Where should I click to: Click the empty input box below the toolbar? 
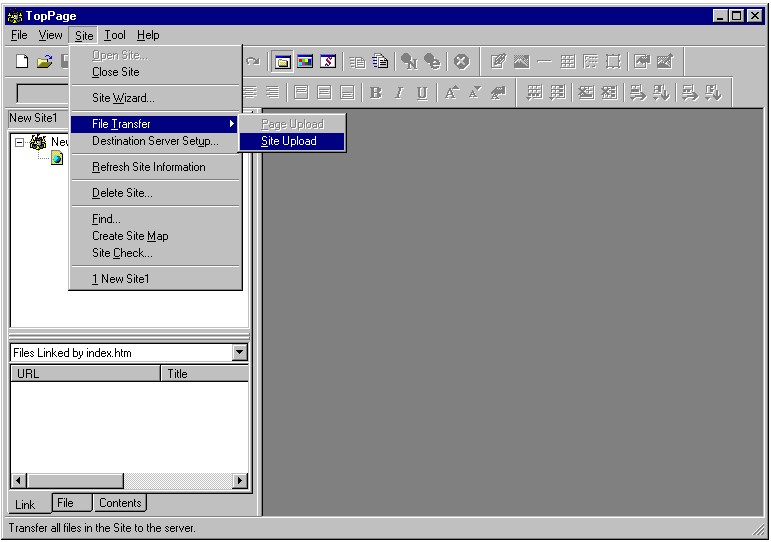[x=42, y=93]
